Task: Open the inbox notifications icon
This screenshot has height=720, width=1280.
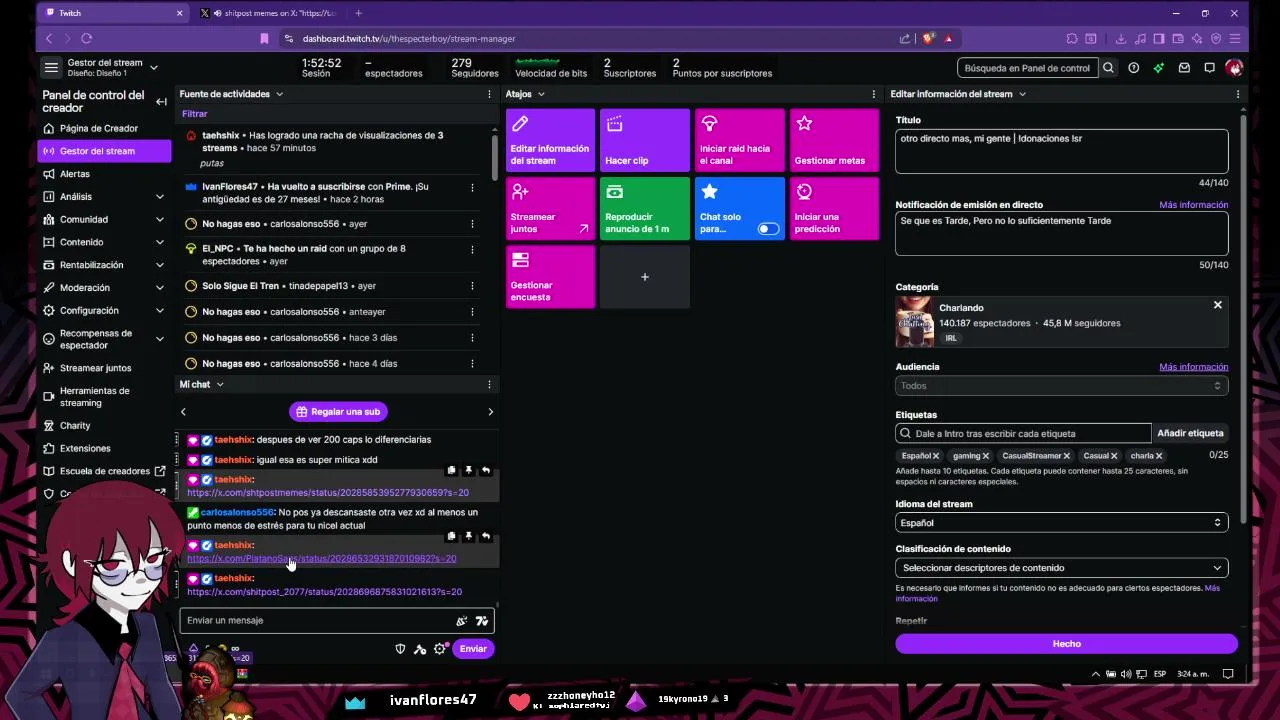Action: (x=1184, y=68)
